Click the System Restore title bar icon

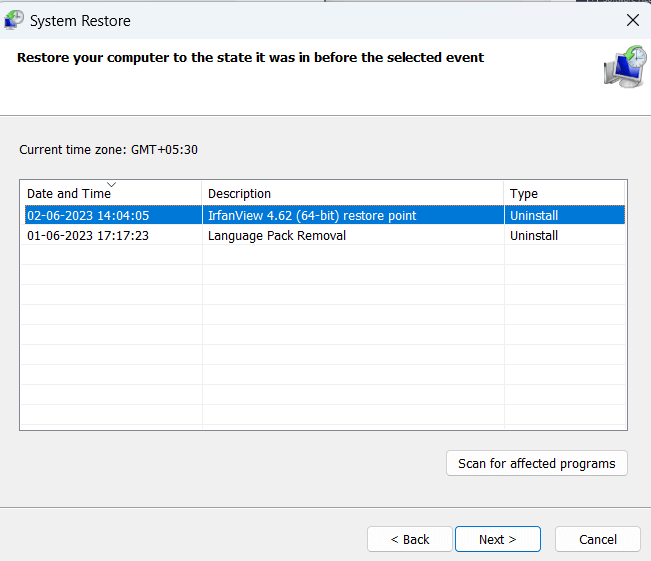(x=14, y=20)
